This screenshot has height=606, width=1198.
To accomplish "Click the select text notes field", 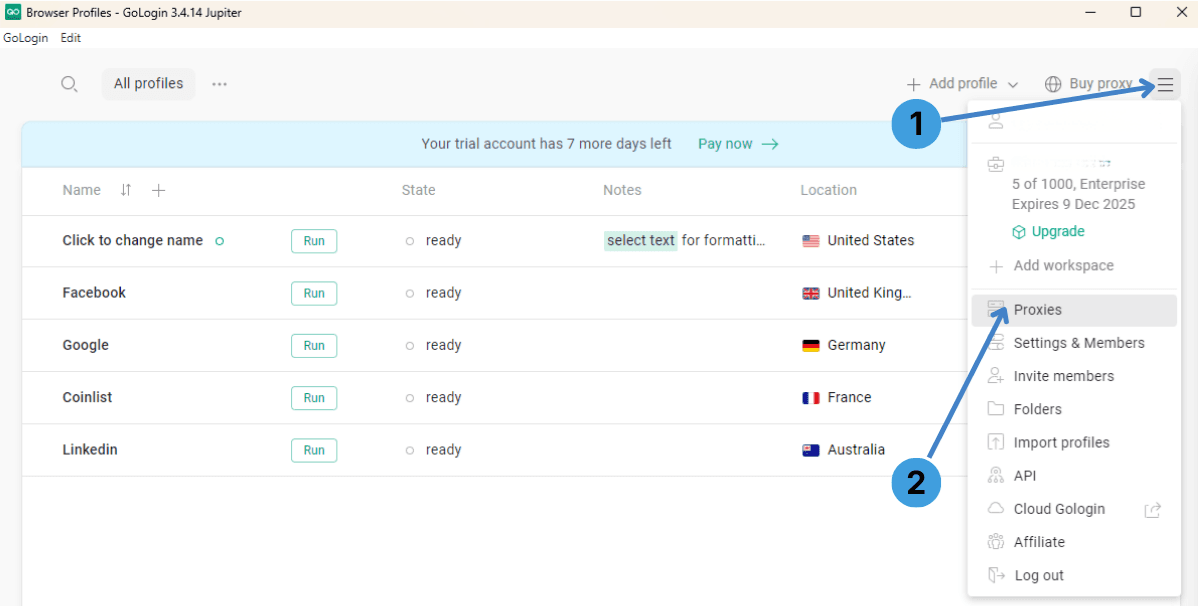I will (685, 241).
